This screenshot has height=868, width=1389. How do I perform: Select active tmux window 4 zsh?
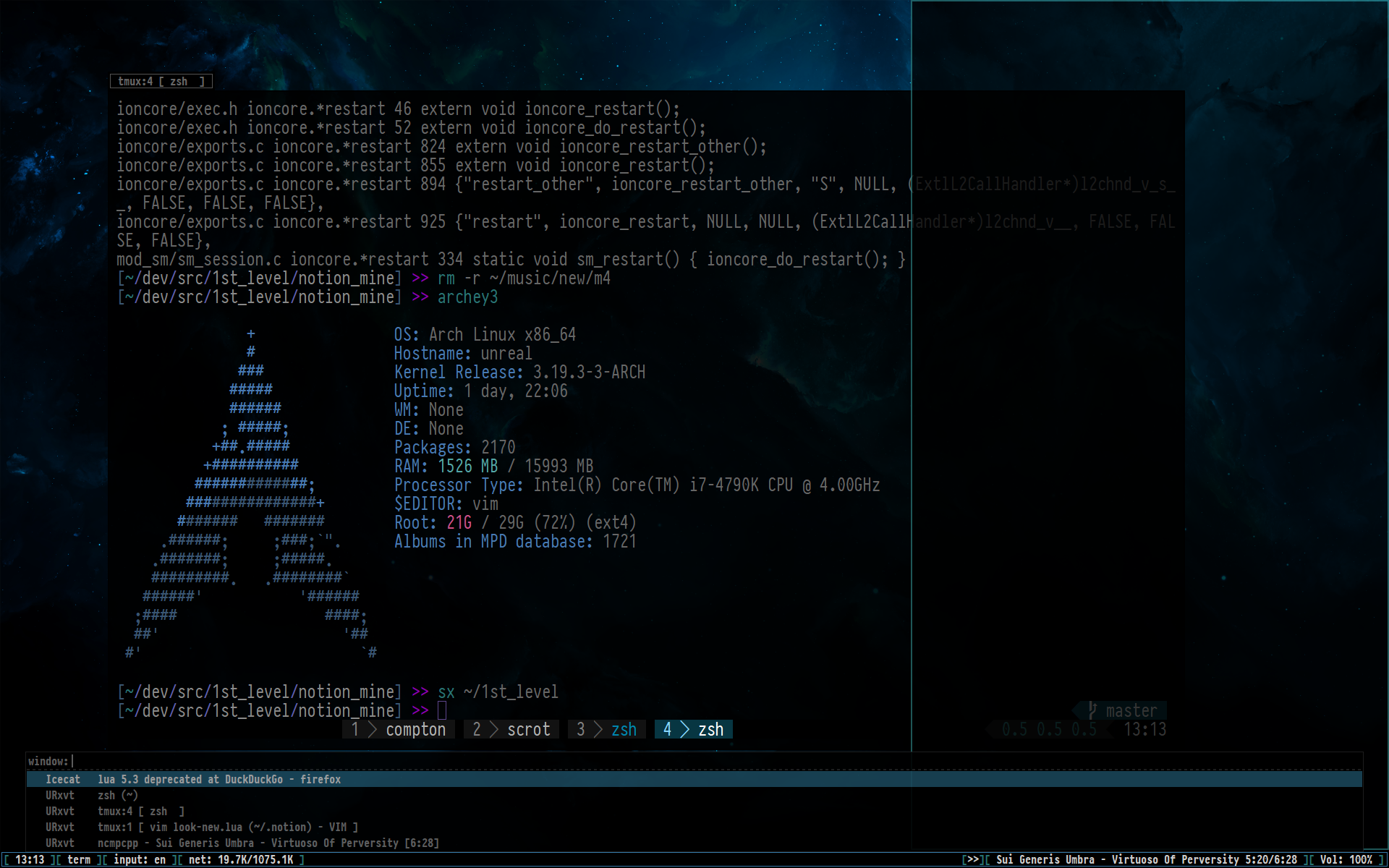694,729
